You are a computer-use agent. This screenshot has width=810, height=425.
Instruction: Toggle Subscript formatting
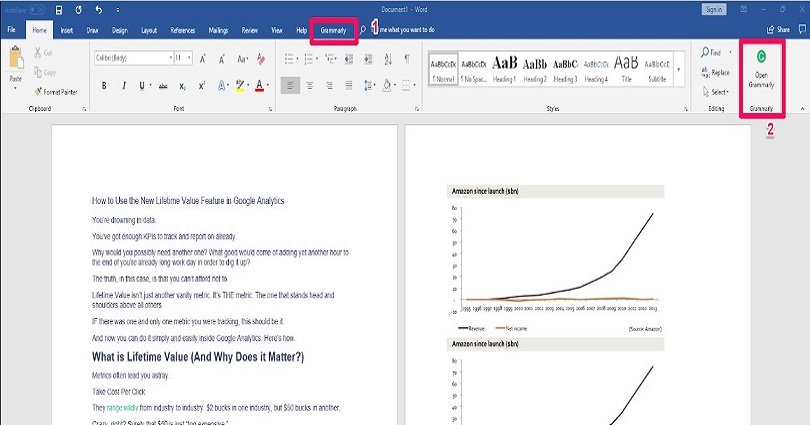(x=182, y=86)
